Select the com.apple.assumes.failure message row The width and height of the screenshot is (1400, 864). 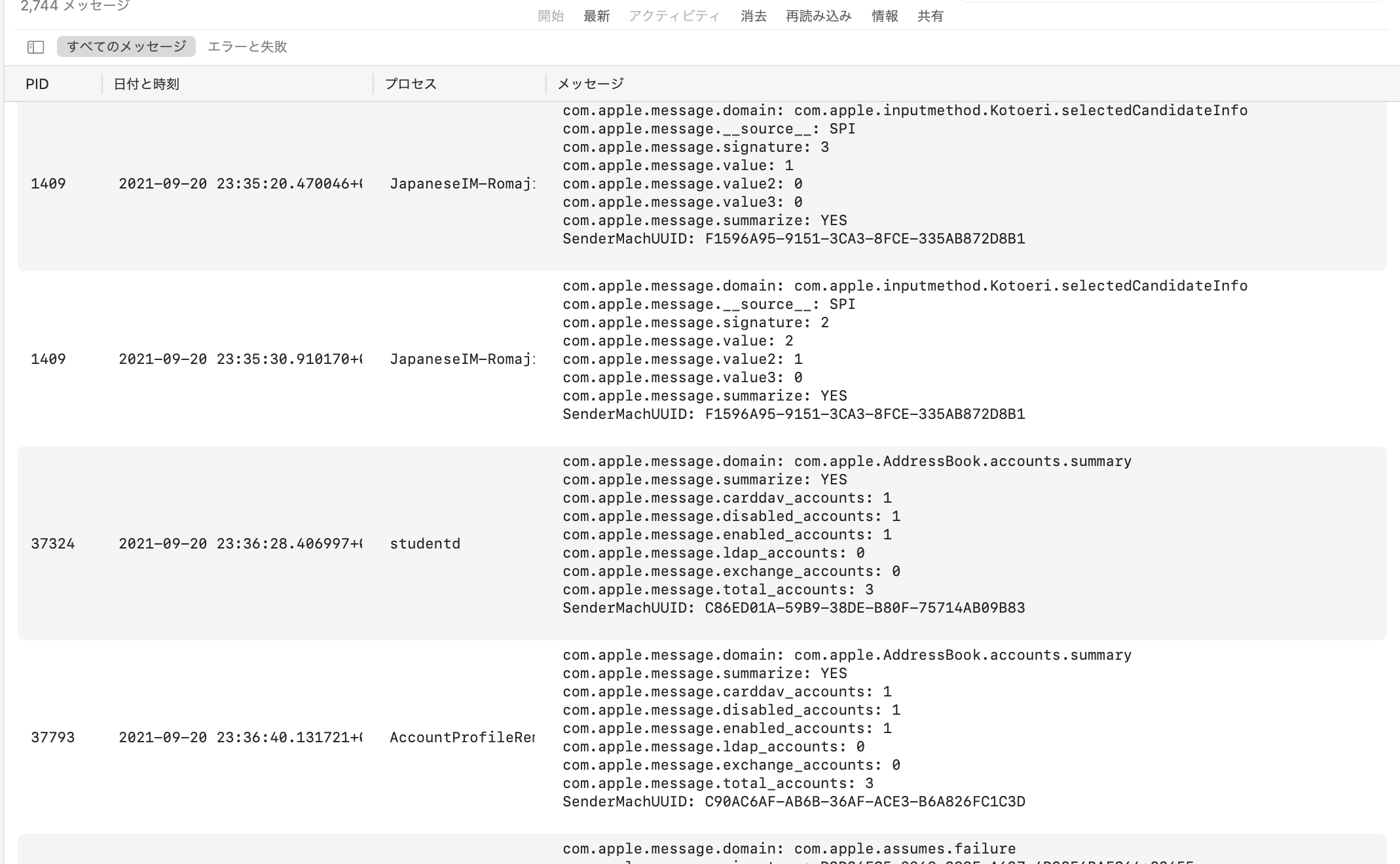[788, 850]
